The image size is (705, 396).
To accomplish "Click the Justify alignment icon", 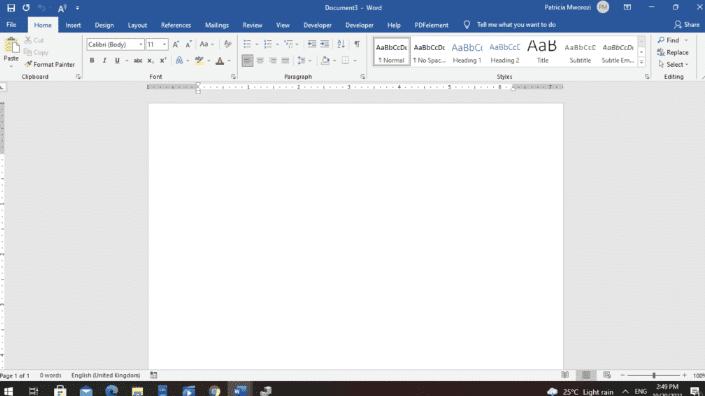I will tap(286, 60).
